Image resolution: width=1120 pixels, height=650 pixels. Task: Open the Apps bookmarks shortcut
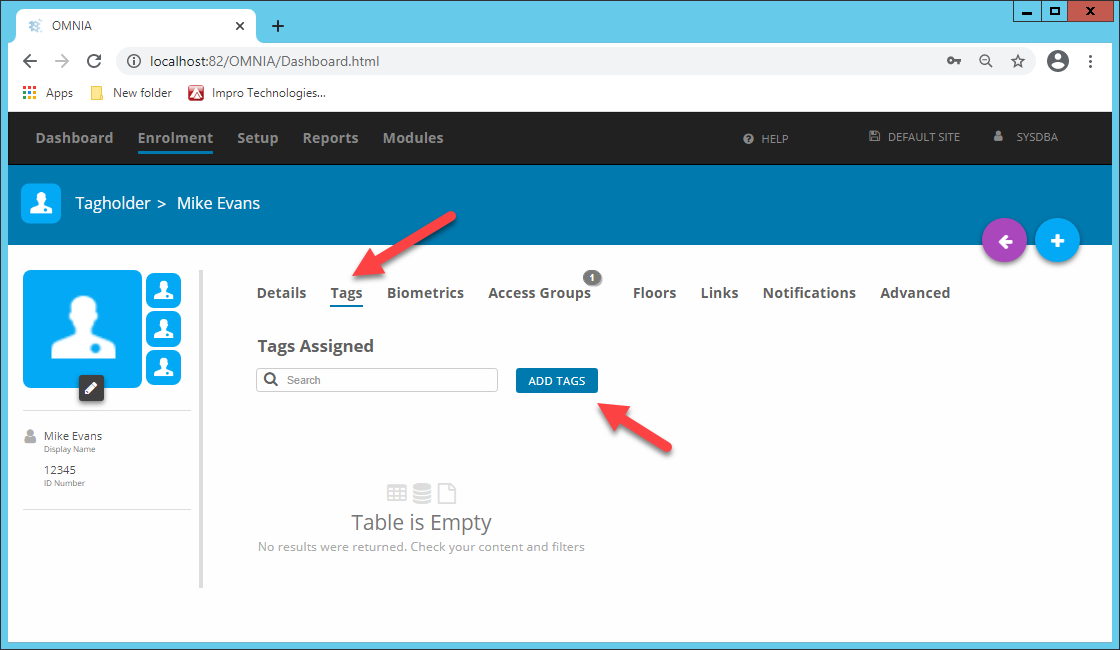click(x=48, y=93)
